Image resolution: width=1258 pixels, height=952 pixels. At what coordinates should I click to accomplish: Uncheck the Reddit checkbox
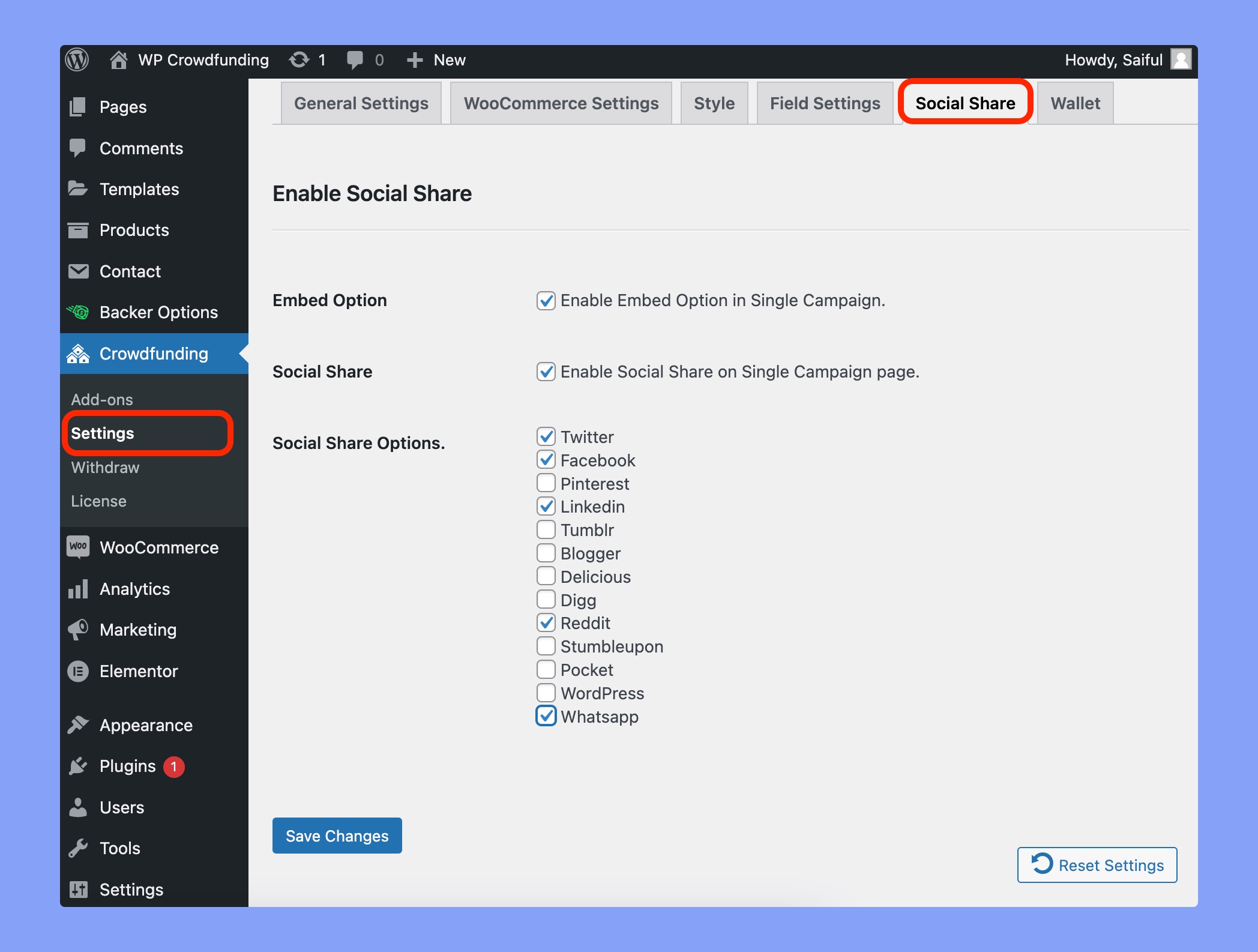546,622
